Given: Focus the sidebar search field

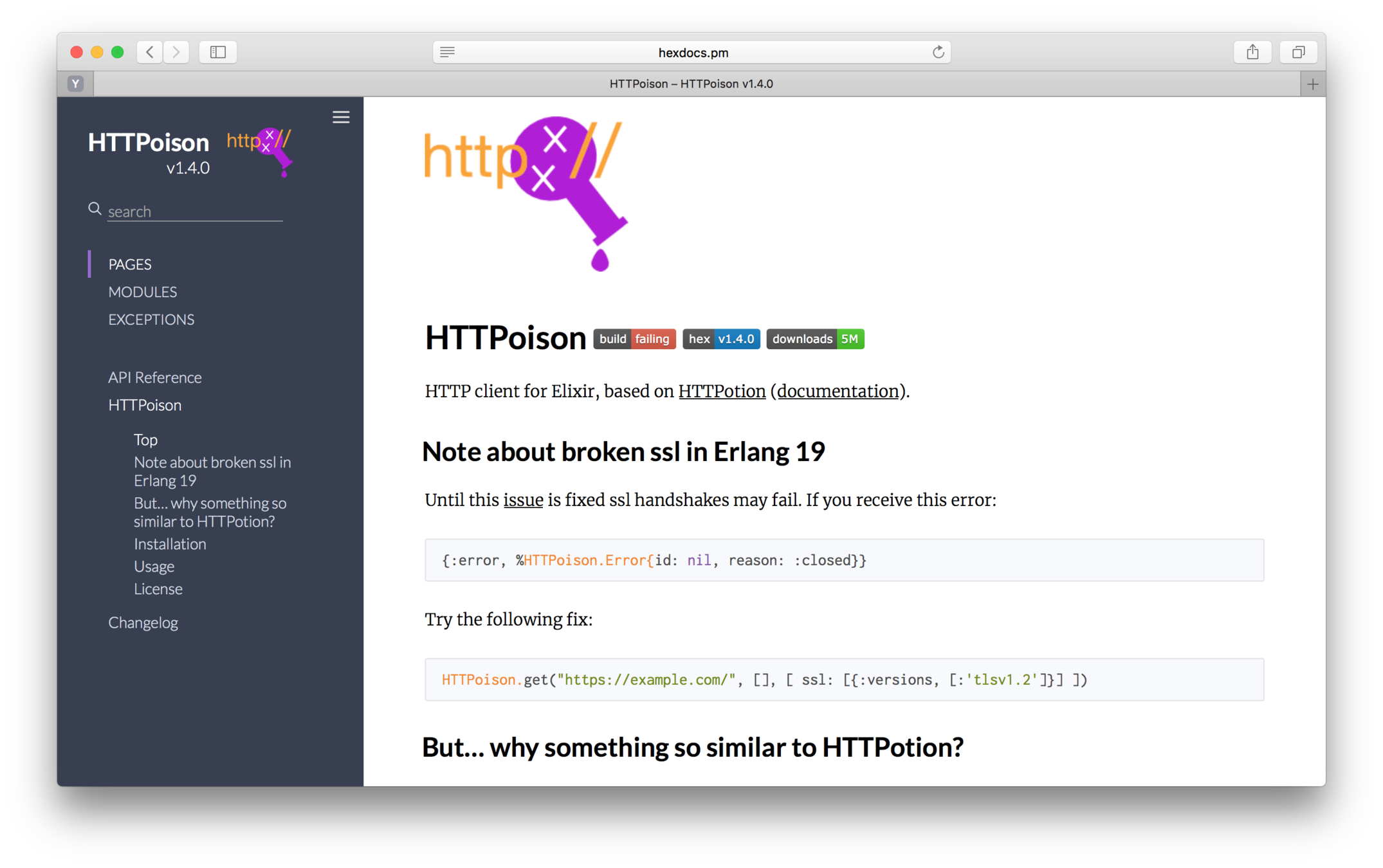Looking at the screenshot, I should [x=194, y=212].
